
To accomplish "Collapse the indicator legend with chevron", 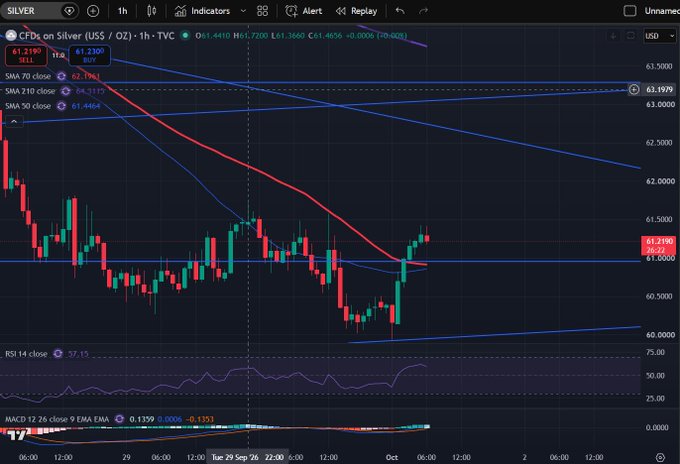I will click(14, 122).
